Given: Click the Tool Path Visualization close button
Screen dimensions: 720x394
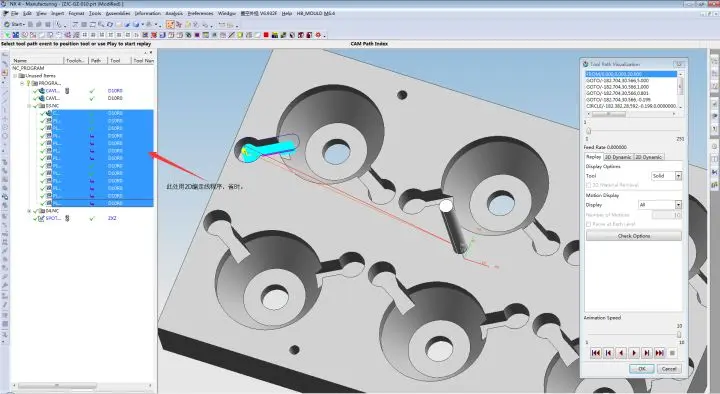Looking at the screenshot, I should (x=679, y=64).
